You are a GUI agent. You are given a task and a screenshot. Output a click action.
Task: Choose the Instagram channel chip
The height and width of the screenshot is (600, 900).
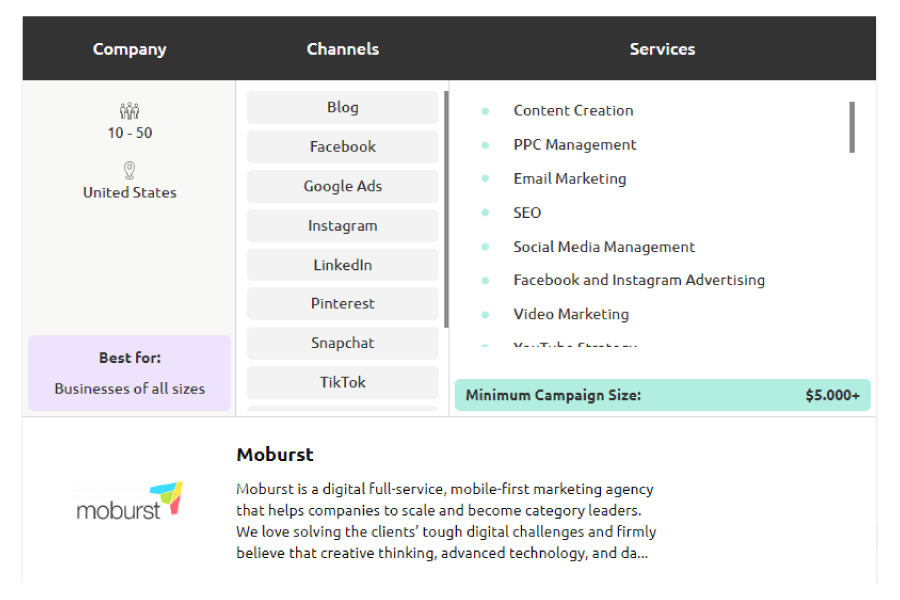pyautogui.click(x=343, y=226)
